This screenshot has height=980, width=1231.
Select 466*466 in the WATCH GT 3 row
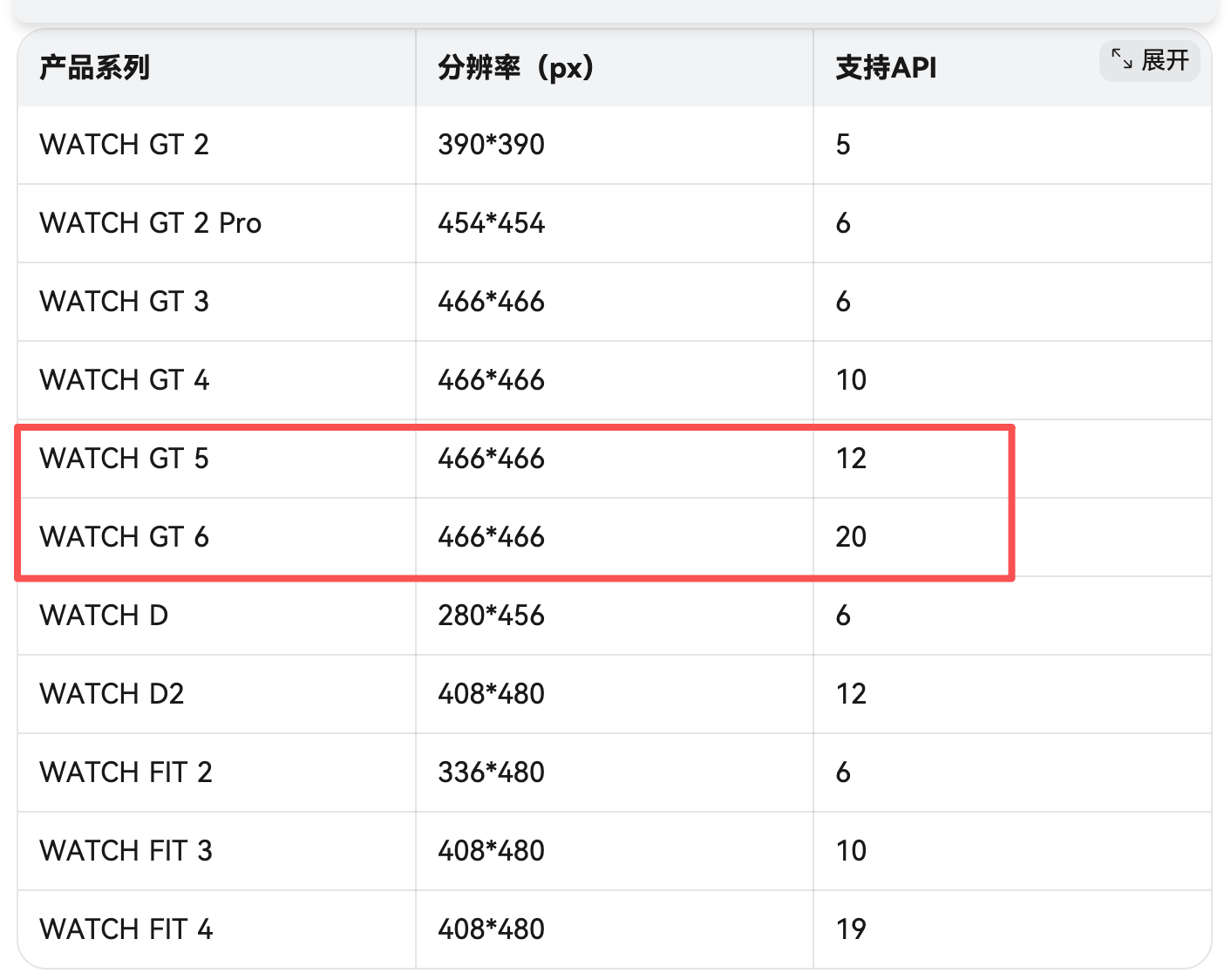pos(492,302)
